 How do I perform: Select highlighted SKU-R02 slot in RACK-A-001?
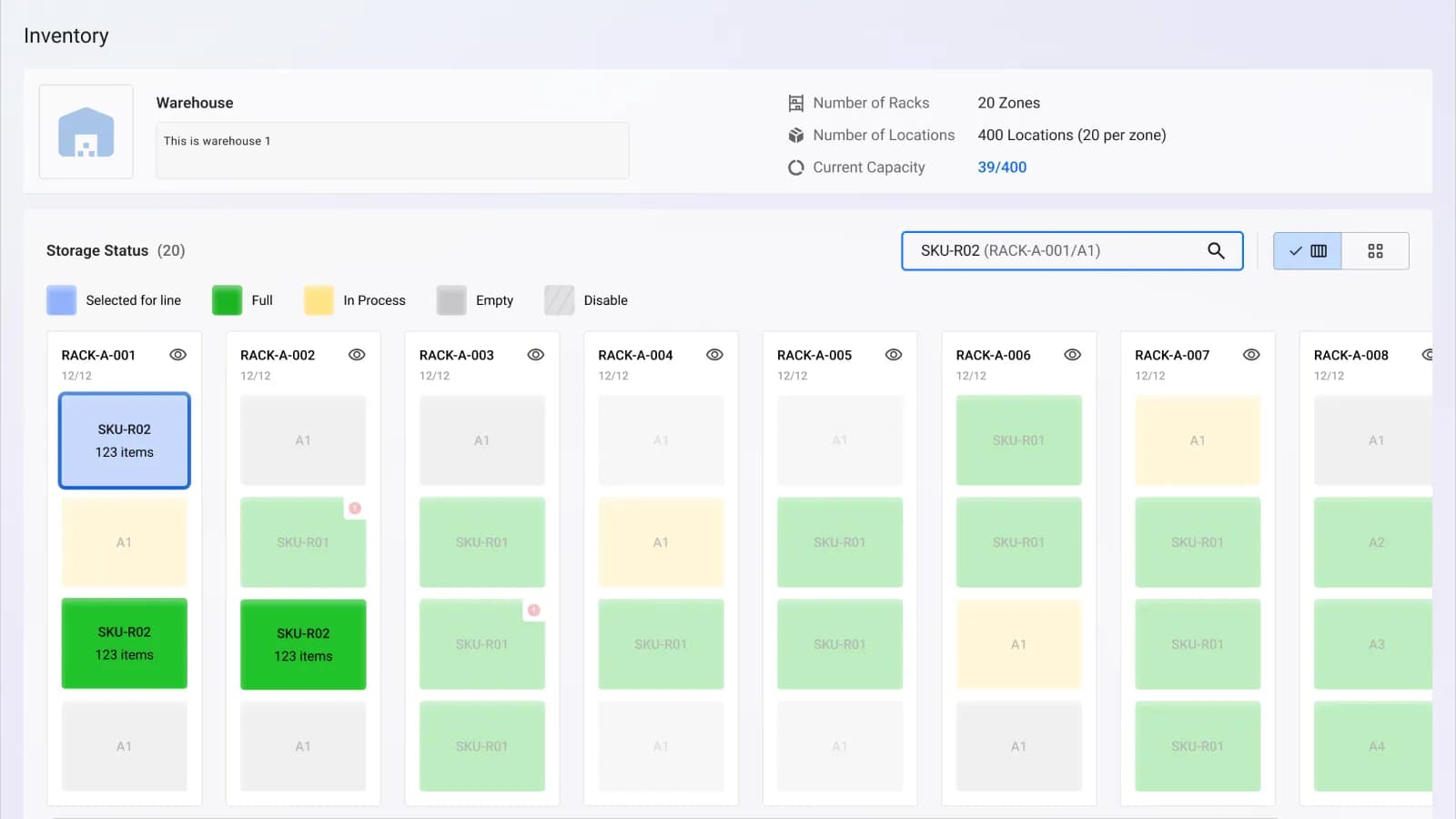pyautogui.click(x=125, y=440)
